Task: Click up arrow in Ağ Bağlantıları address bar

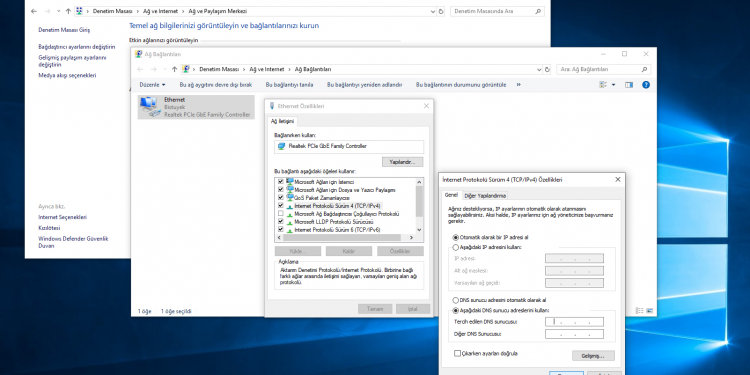Action: pyautogui.click(x=174, y=69)
